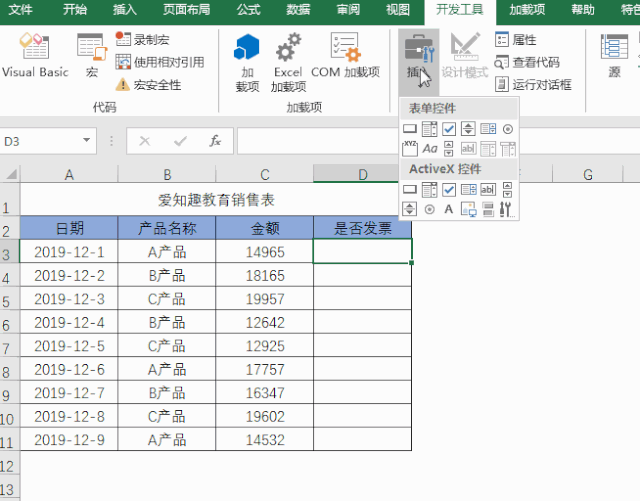
Task: Insert form control checkbox
Action: pos(449,129)
